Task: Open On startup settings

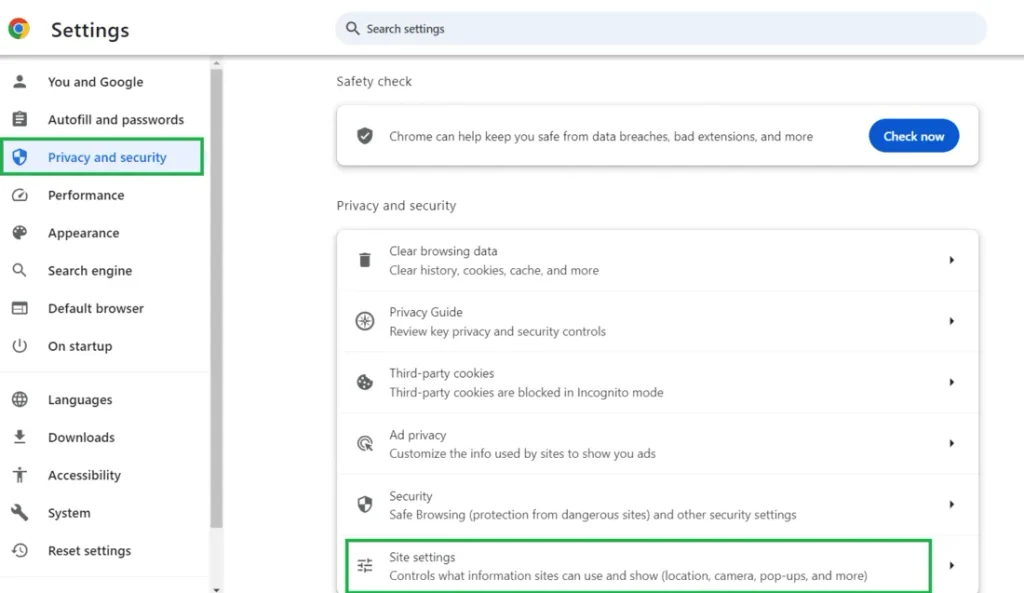Action: [x=103, y=345]
